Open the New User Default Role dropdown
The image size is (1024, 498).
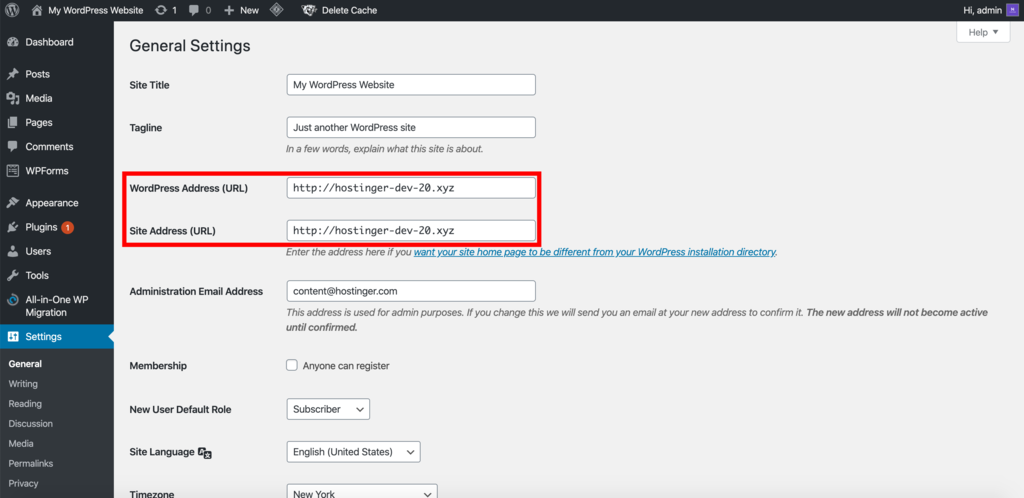(x=328, y=409)
